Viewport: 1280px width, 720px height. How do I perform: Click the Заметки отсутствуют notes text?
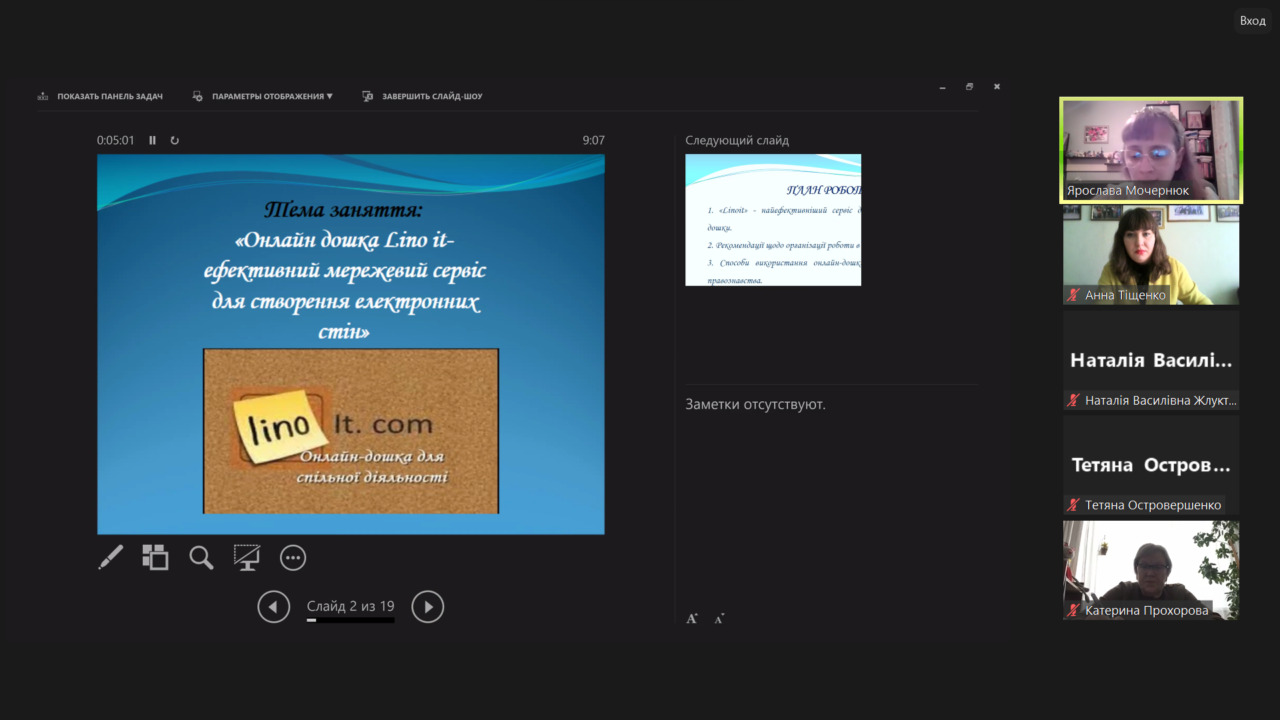coord(756,405)
